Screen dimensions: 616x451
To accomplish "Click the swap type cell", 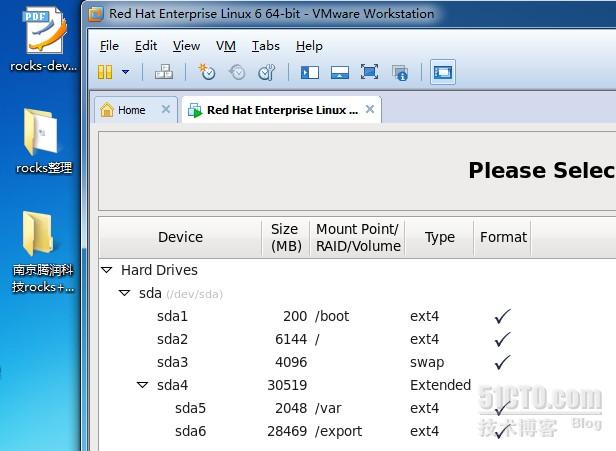I will (x=427, y=363).
